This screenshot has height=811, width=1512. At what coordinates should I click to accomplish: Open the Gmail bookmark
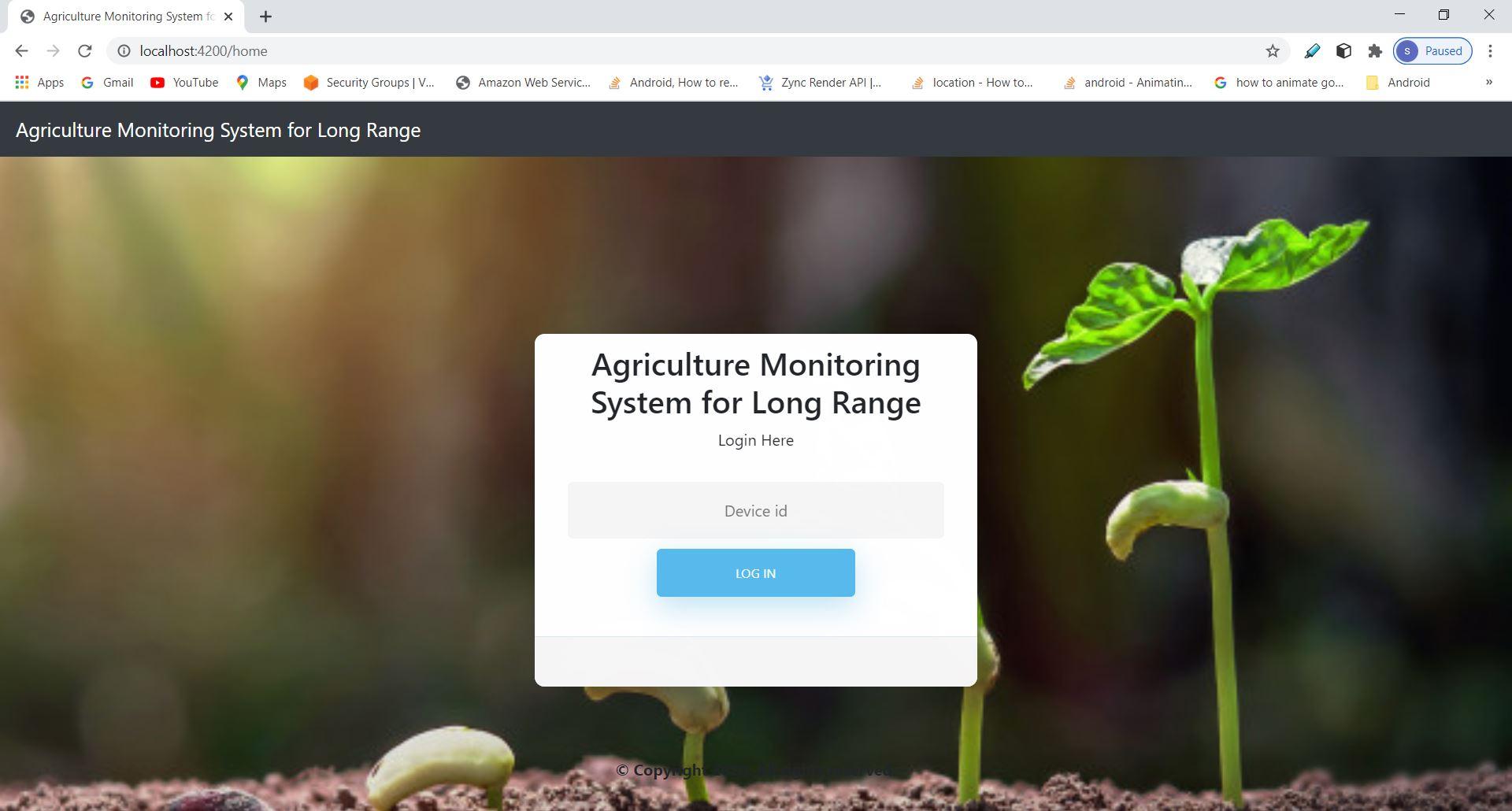pos(107,82)
